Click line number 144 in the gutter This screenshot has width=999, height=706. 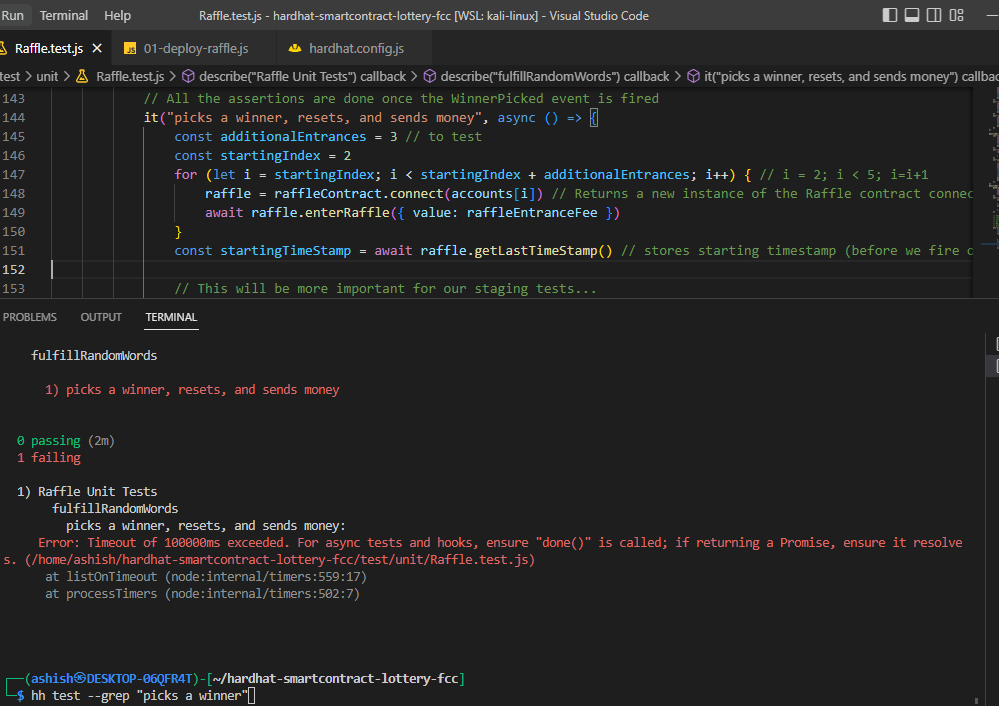[x=13, y=118]
